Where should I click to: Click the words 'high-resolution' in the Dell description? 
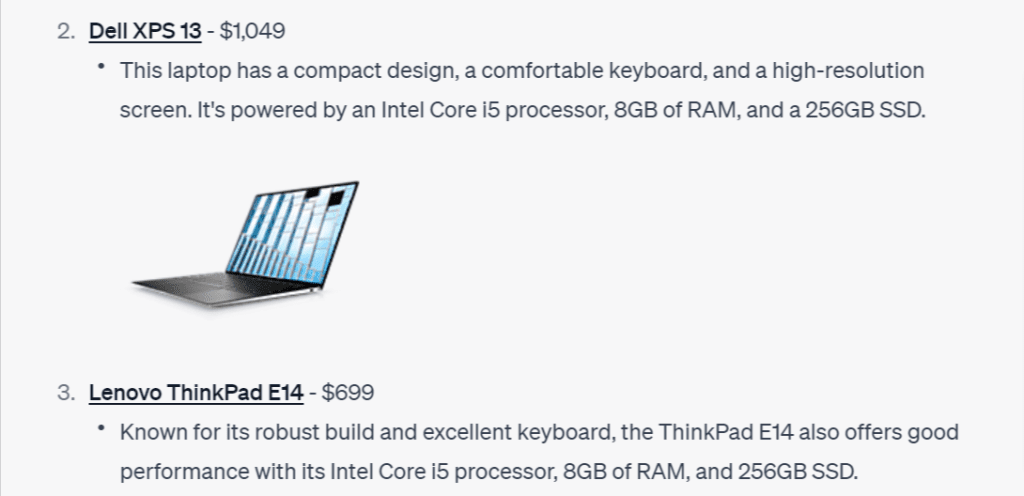point(848,70)
